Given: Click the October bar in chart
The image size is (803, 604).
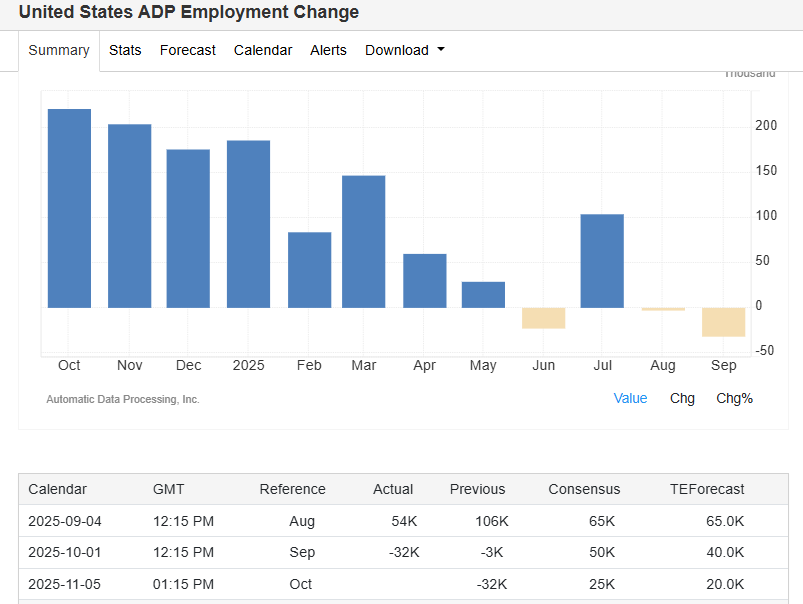Looking at the screenshot, I should tap(69, 208).
